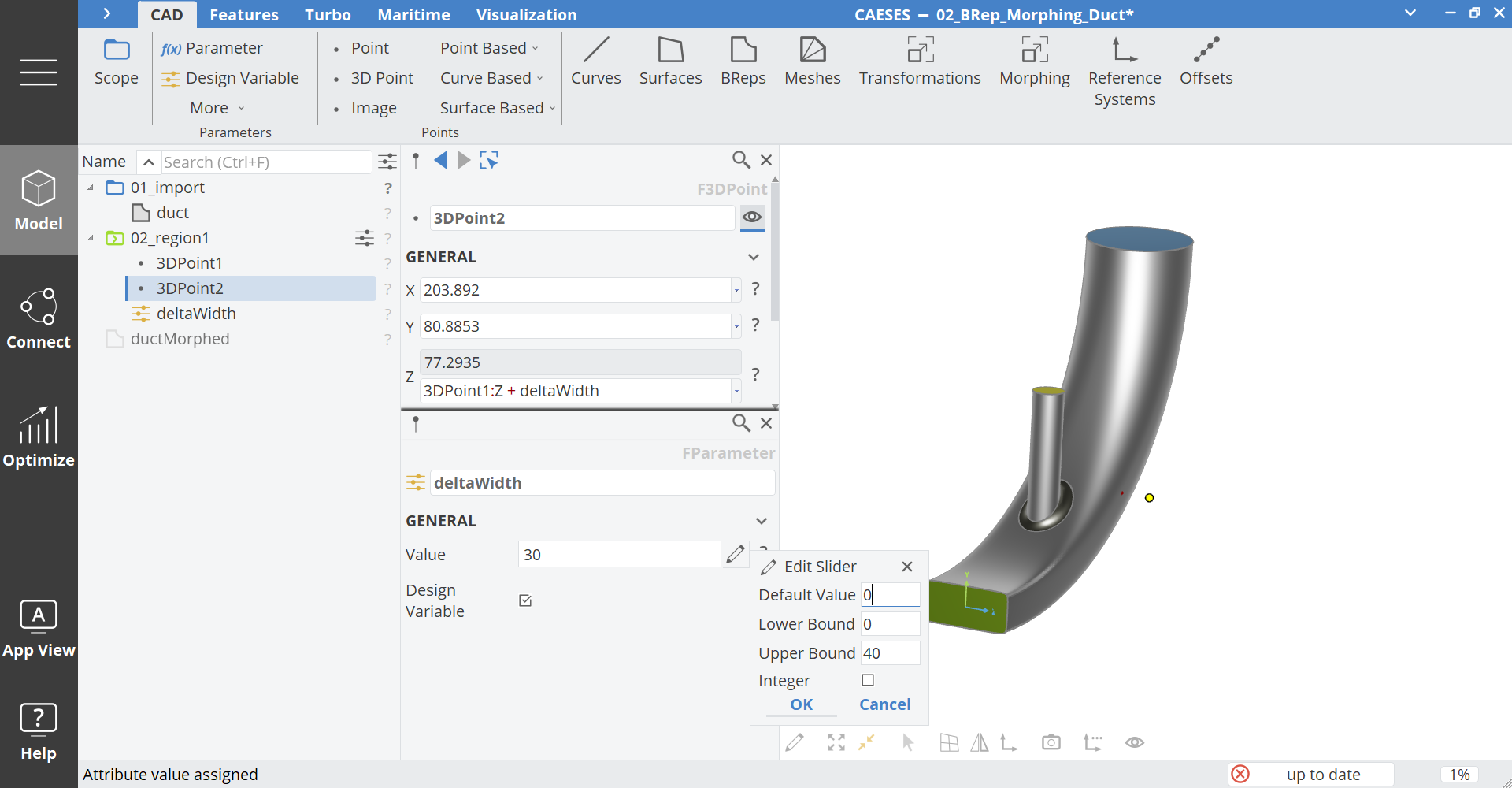
Task: Open X value dropdown arrow
Action: [x=736, y=290]
